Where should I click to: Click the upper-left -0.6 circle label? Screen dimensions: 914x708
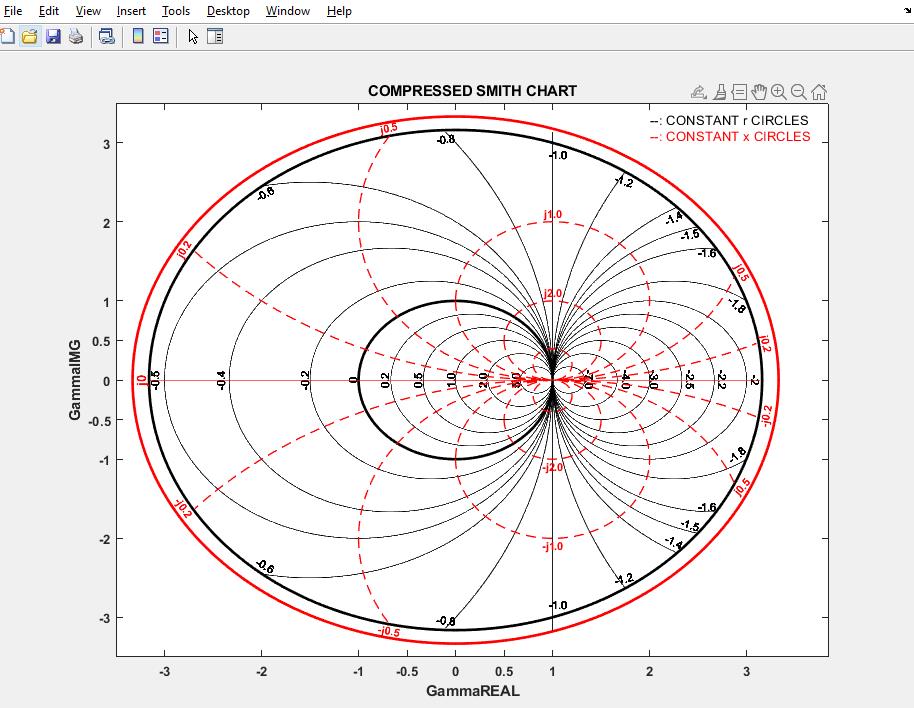(266, 193)
